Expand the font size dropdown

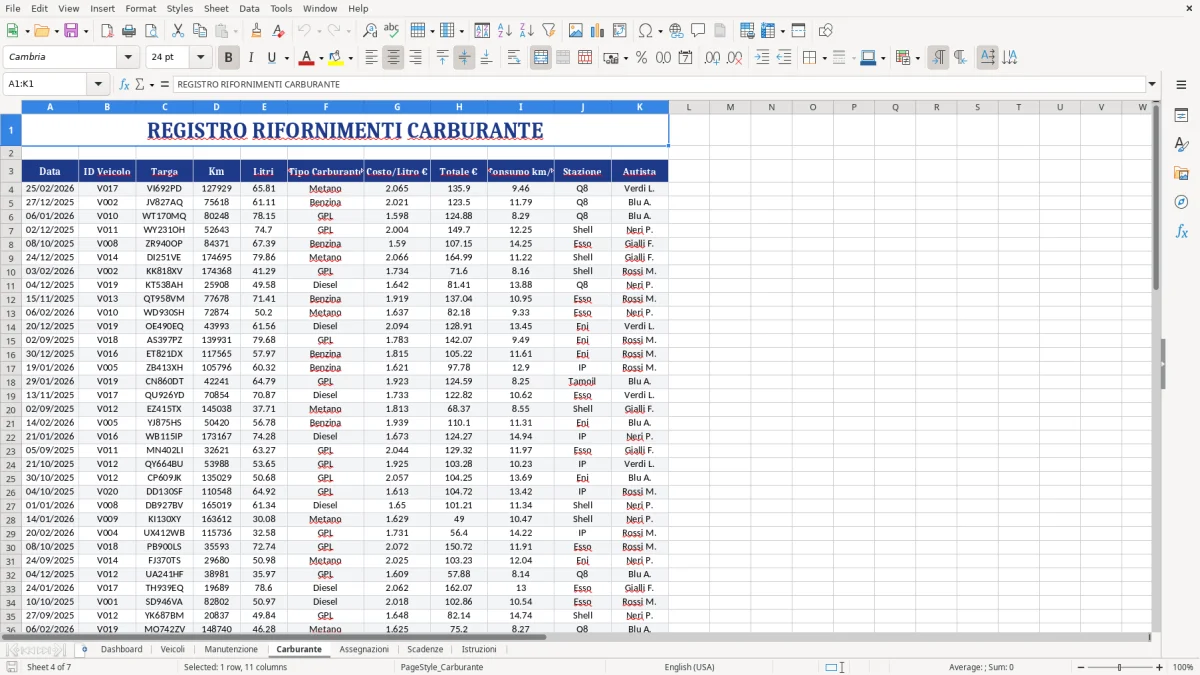click(x=198, y=57)
